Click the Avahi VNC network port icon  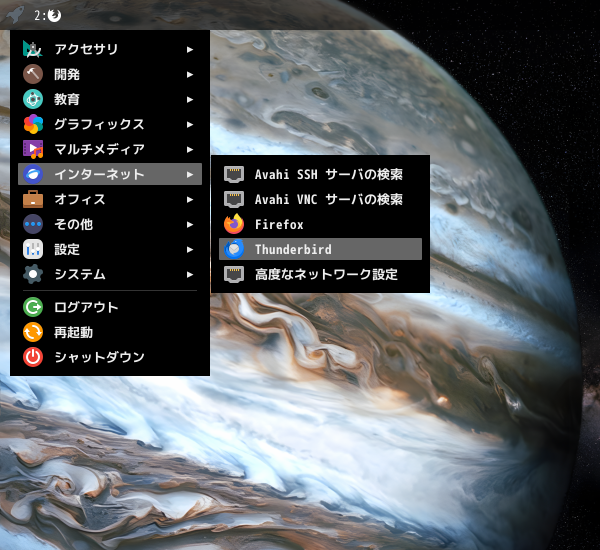[x=234, y=199]
